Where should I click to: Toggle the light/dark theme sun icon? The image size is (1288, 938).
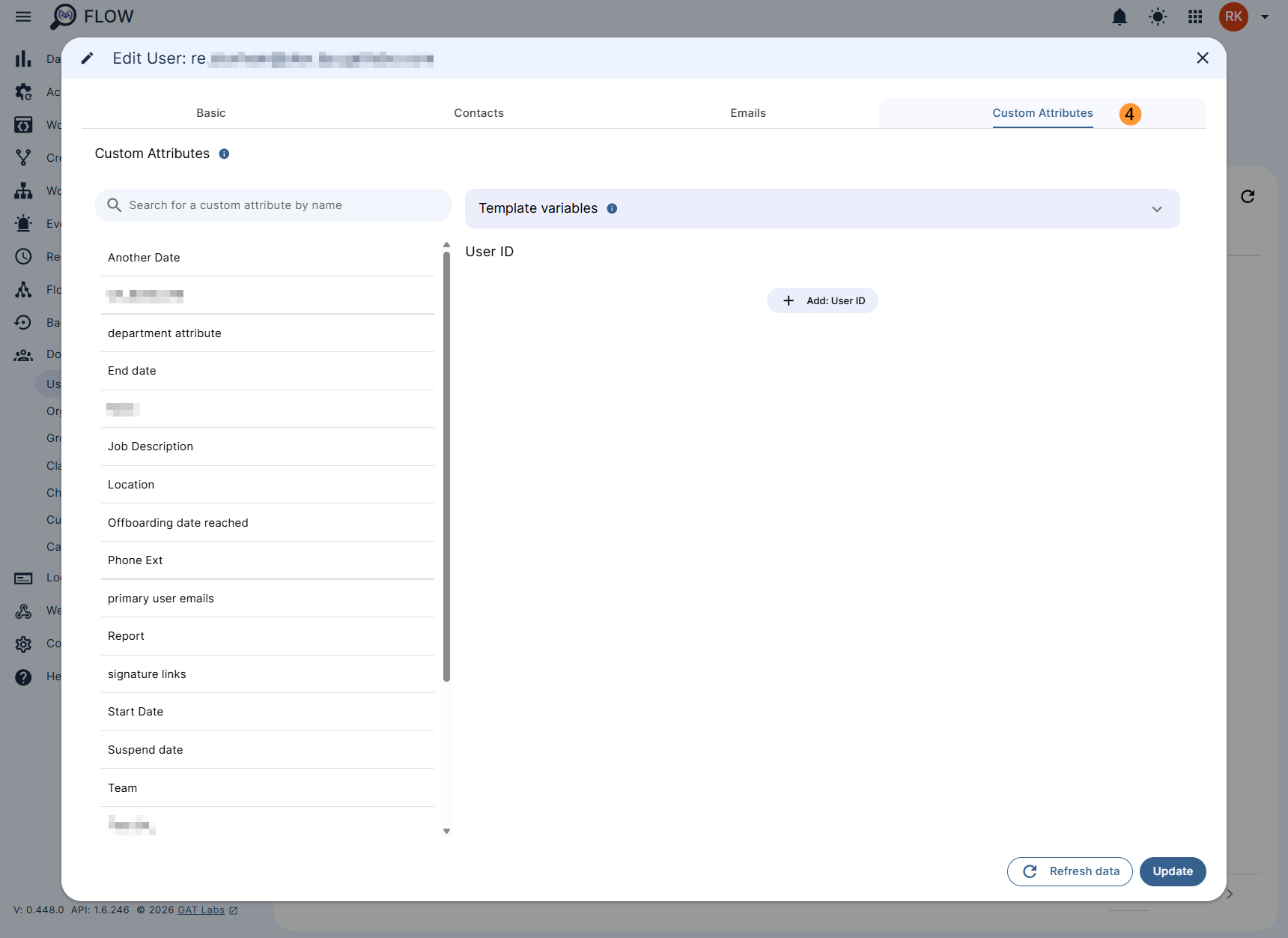(1158, 16)
